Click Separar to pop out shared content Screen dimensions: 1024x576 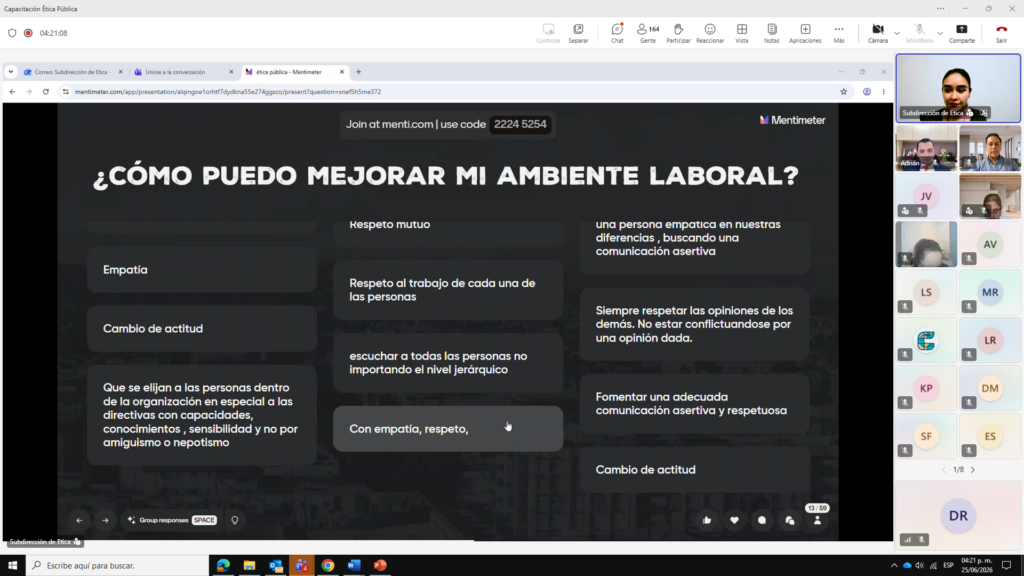point(578,33)
